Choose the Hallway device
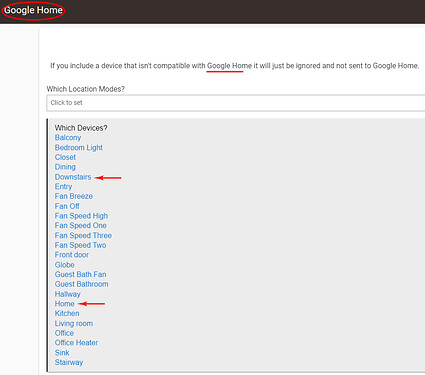425x375 pixels. 68,294
